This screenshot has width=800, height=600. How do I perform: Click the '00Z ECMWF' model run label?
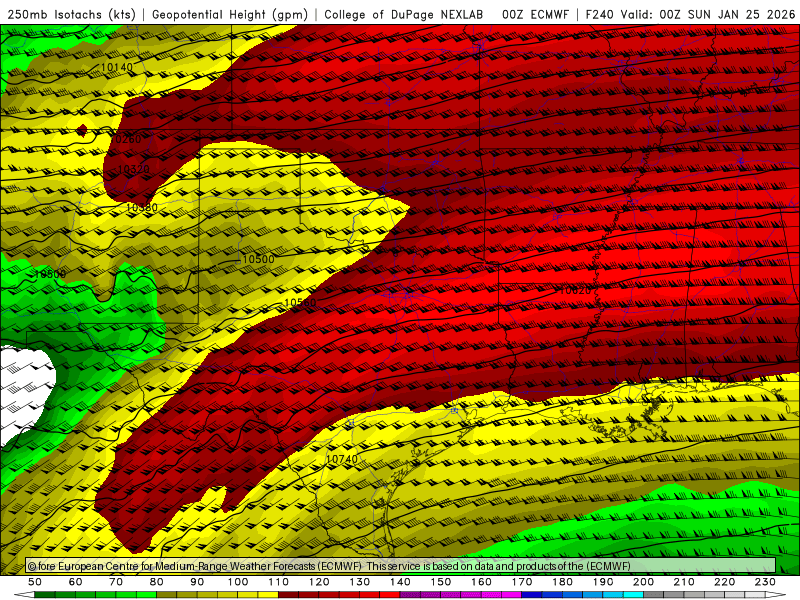[536, 14]
